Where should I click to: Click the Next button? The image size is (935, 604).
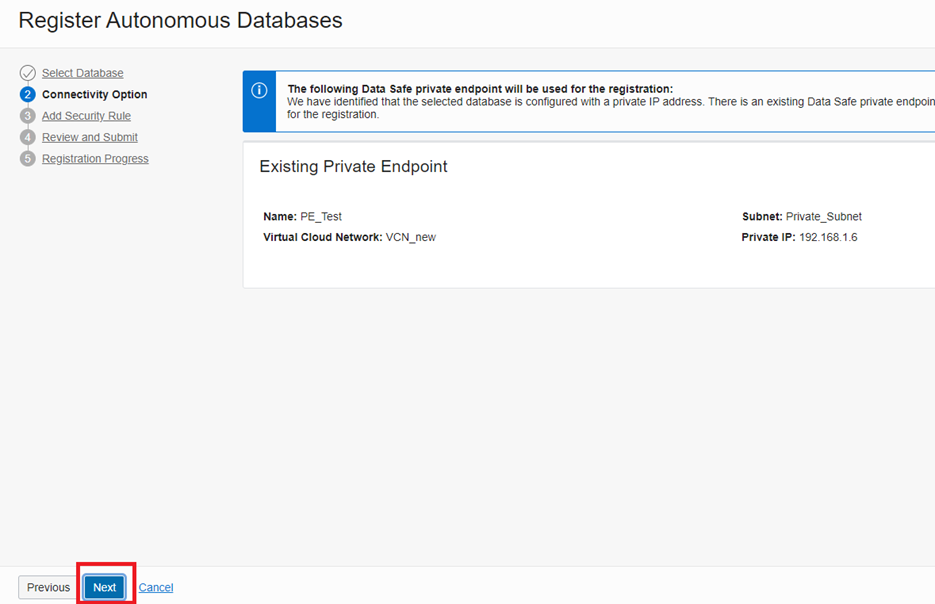click(105, 587)
